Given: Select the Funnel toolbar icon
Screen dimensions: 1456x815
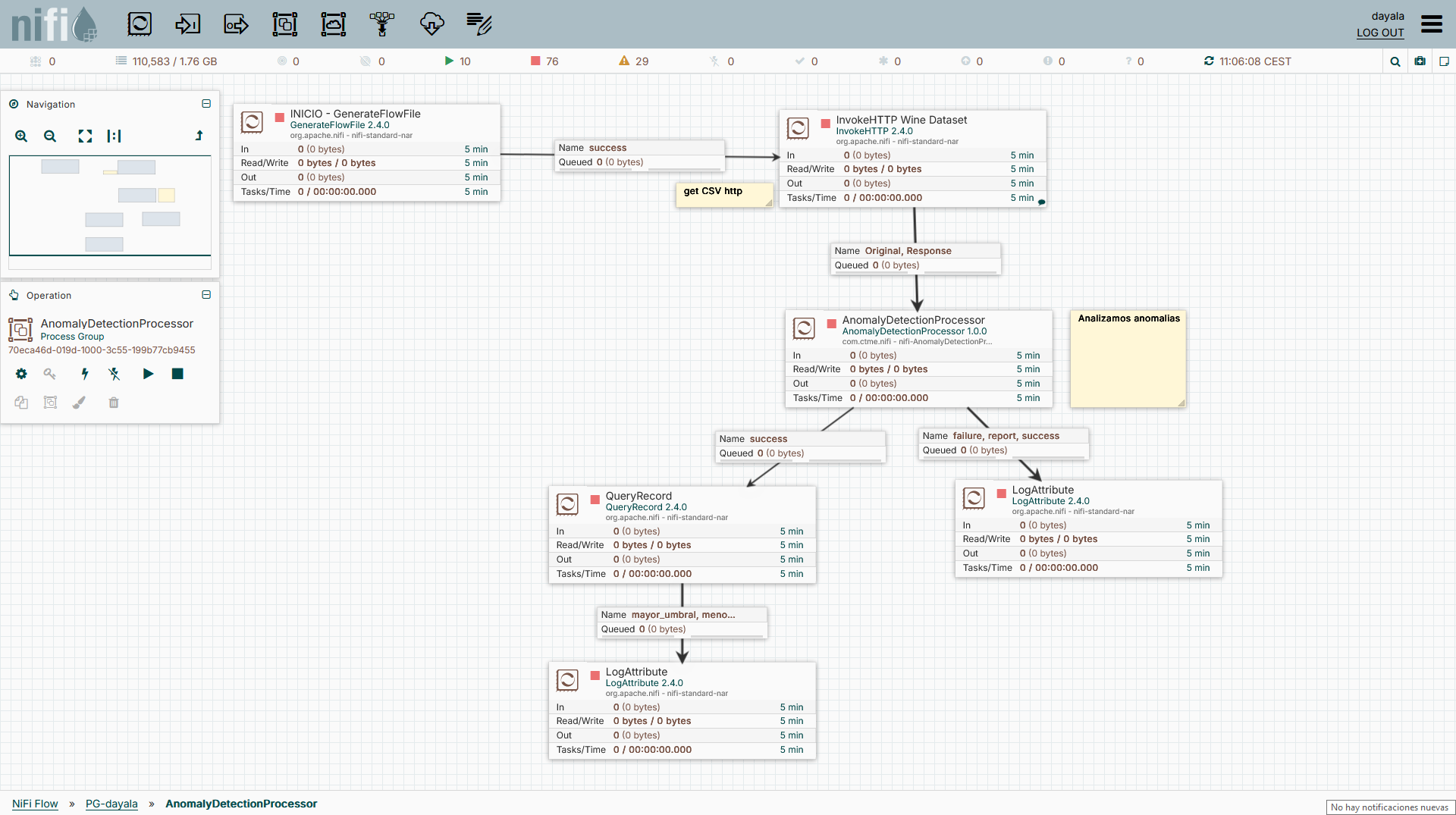Looking at the screenshot, I should click(x=381, y=24).
